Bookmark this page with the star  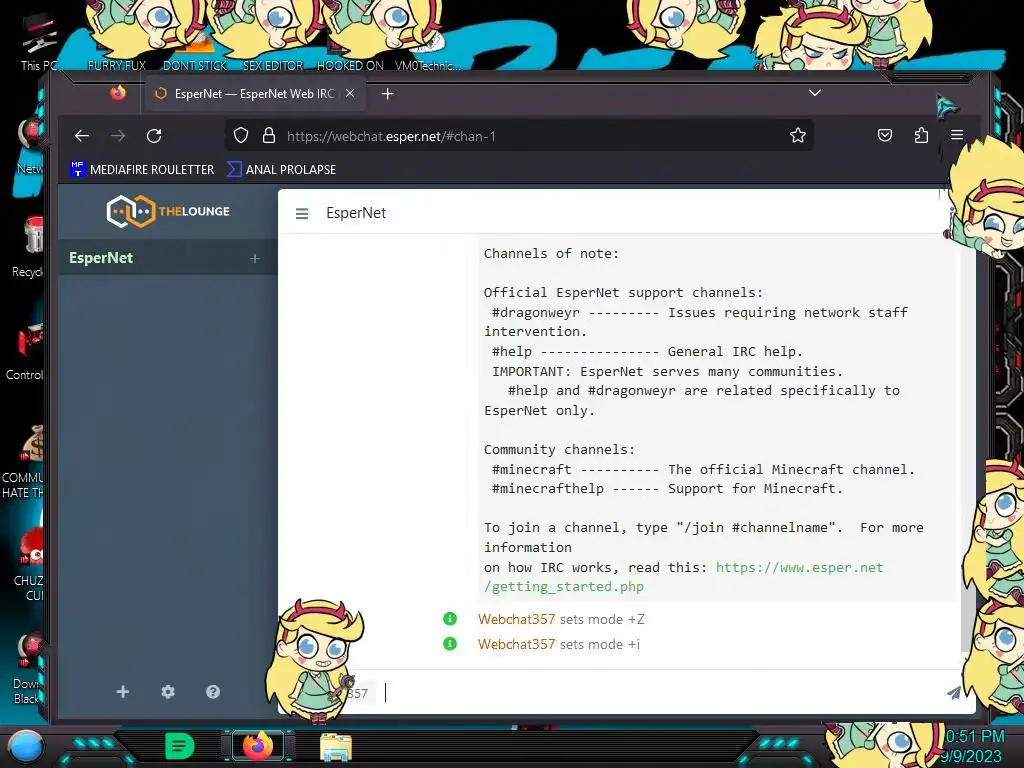tap(797, 136)
